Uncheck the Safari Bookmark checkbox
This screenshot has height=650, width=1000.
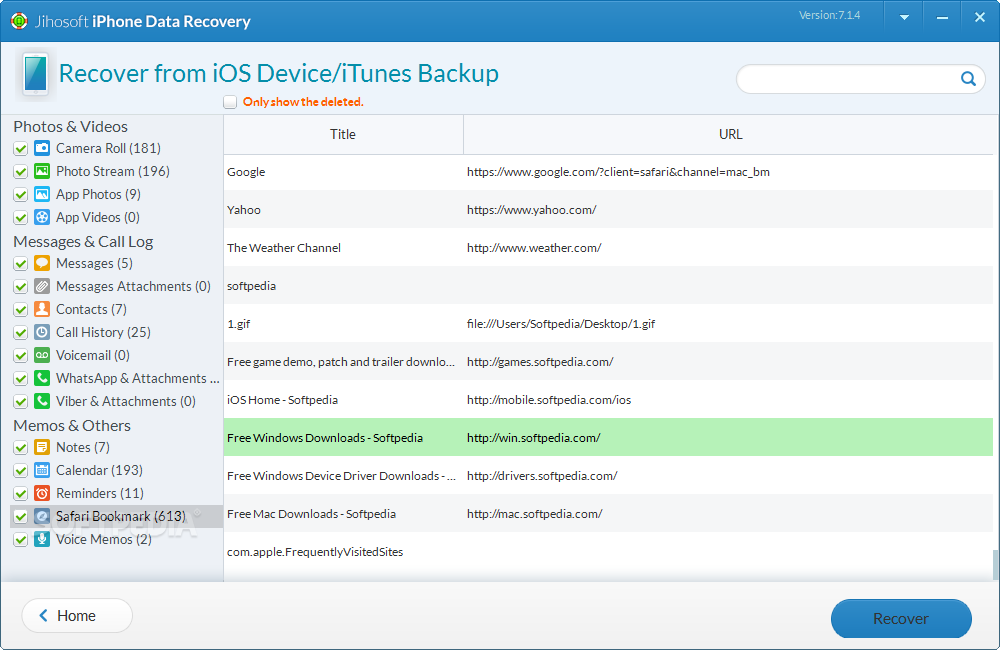pyautogui.click(x=20, y=516)
